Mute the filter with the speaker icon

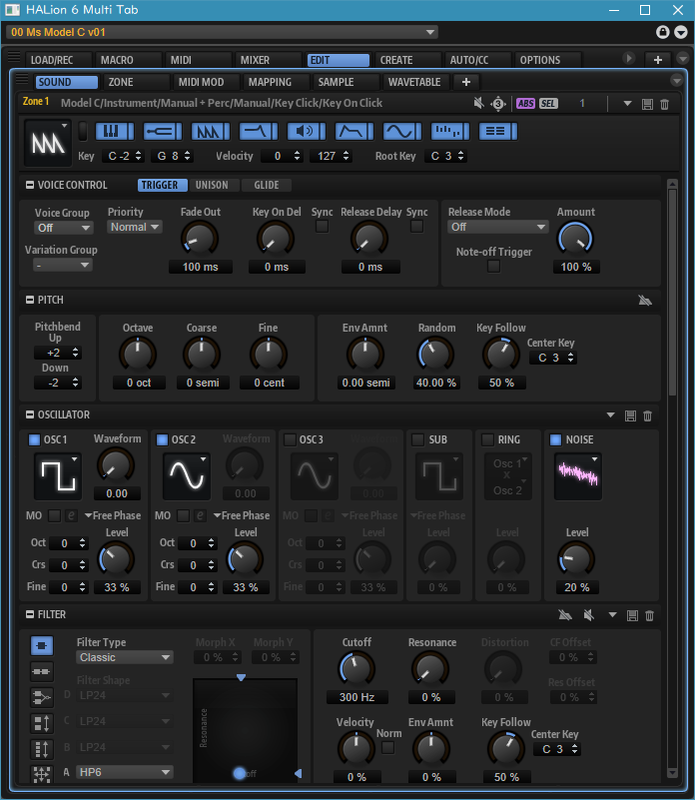[588, 615]
